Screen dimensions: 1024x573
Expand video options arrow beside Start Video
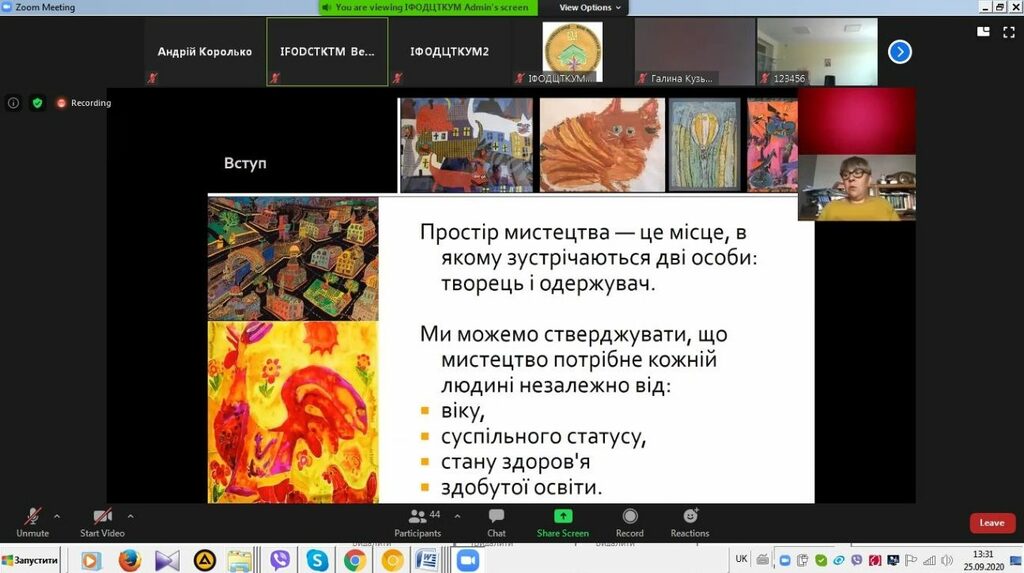click(131, 517)
